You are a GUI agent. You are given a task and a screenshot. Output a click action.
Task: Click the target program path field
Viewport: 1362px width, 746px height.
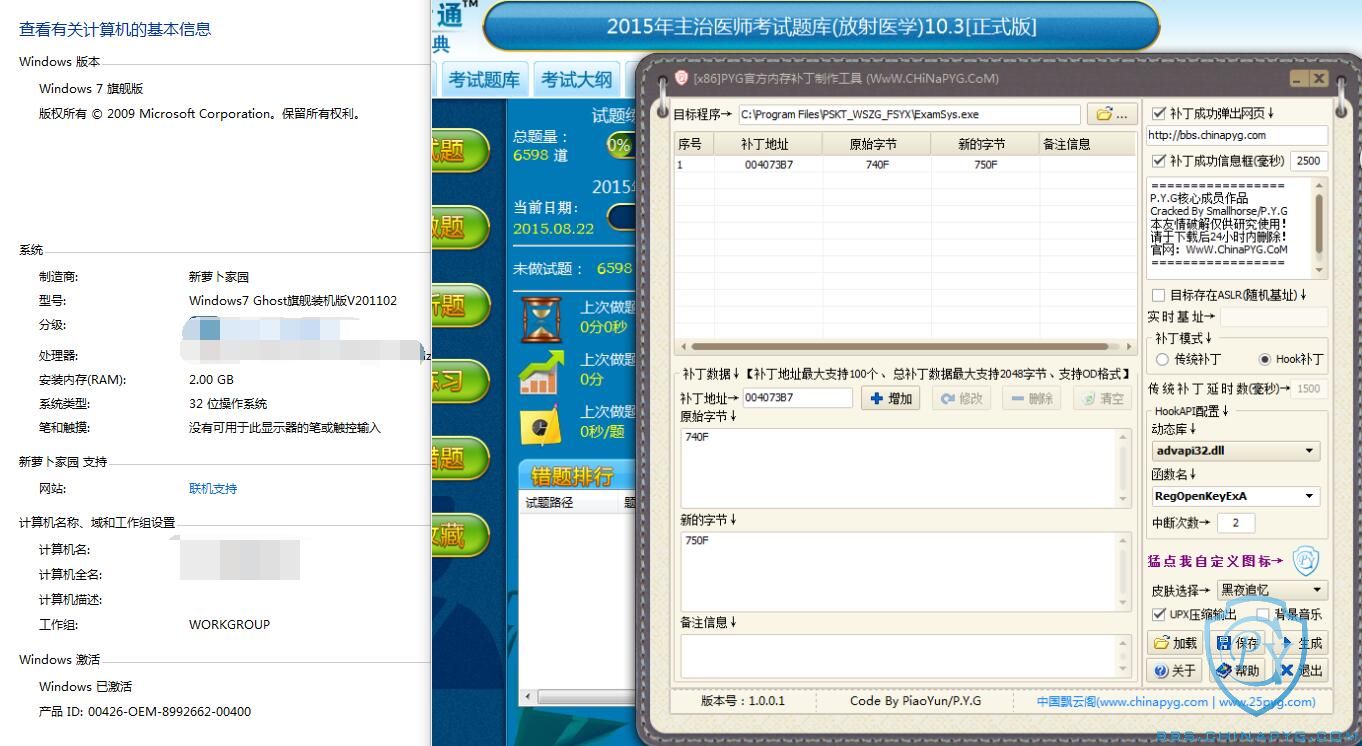tap(909, 115)
